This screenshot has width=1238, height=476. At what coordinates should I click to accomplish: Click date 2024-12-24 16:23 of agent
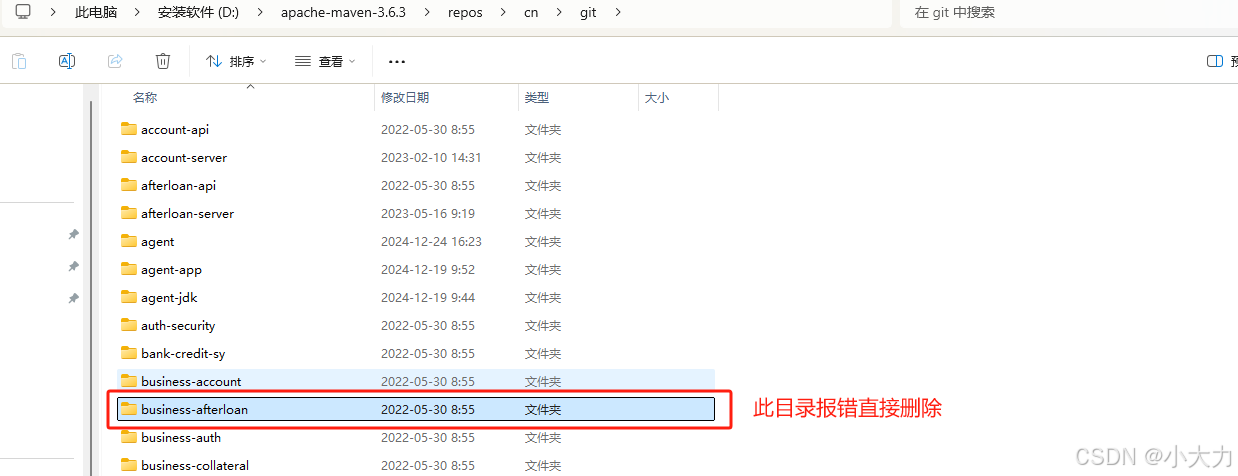(431, 242)
